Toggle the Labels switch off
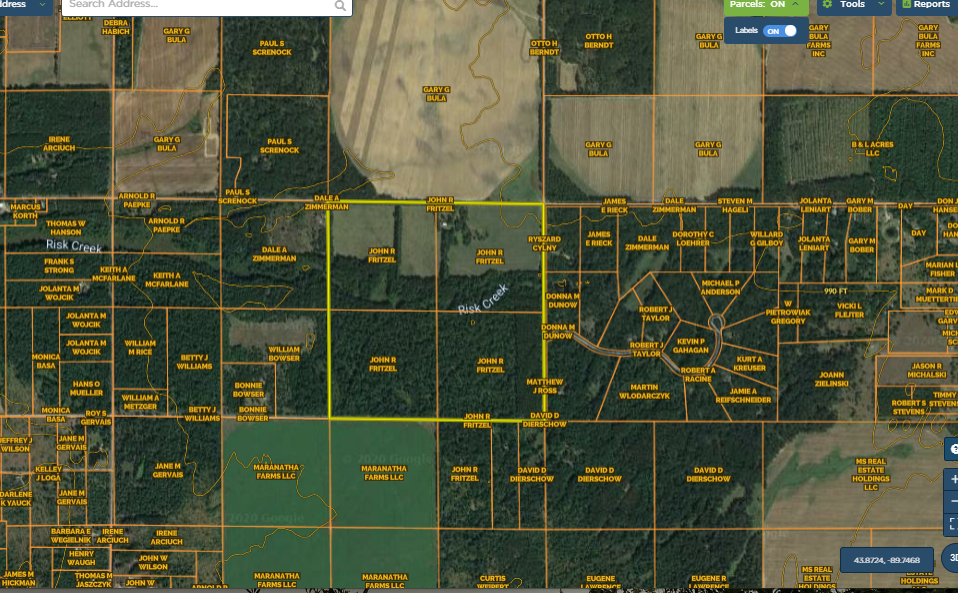 780,31
